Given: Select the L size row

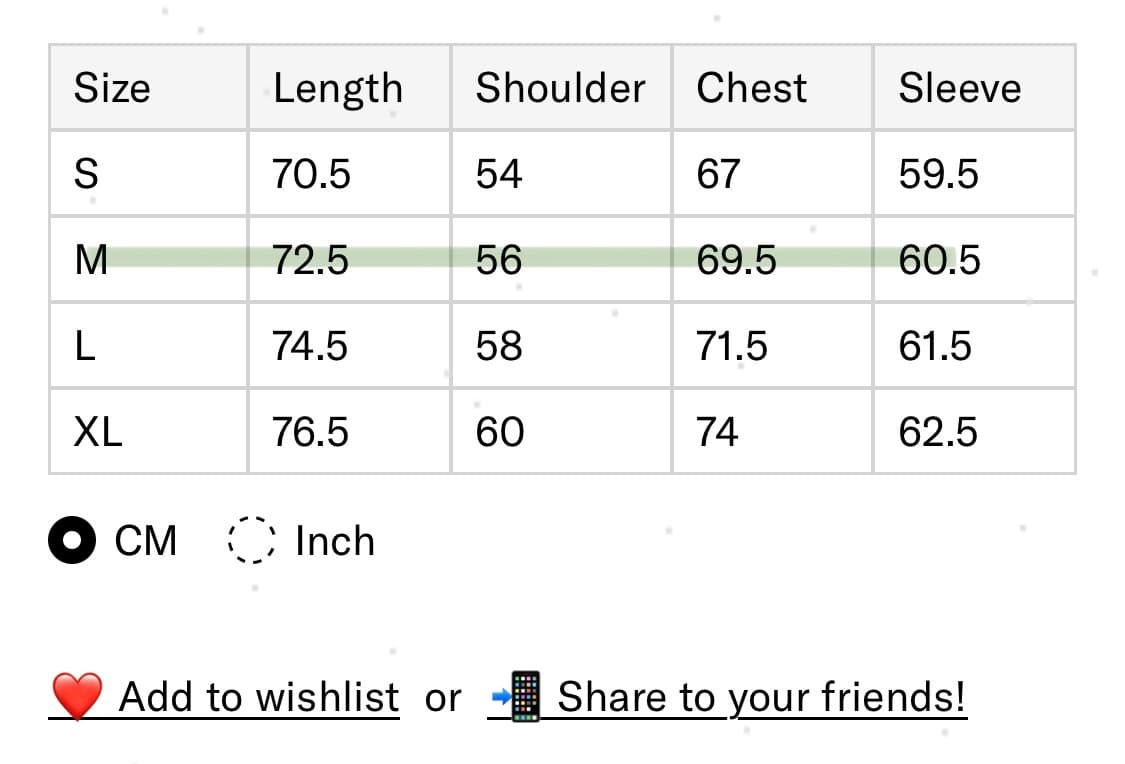Looking at the screenshot, I should click(86, 346).
